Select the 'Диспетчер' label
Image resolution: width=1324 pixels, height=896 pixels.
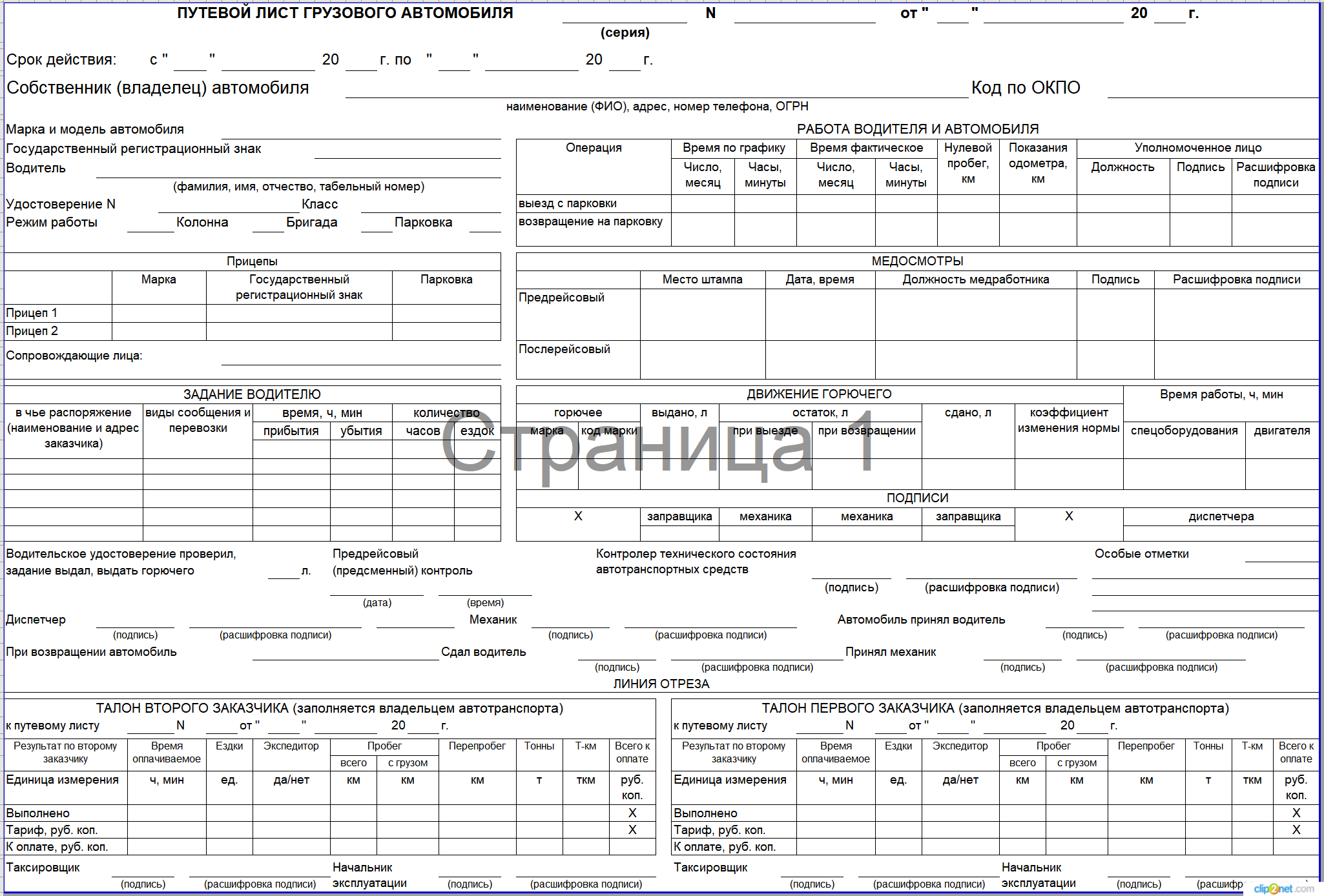tap(36, 620)
